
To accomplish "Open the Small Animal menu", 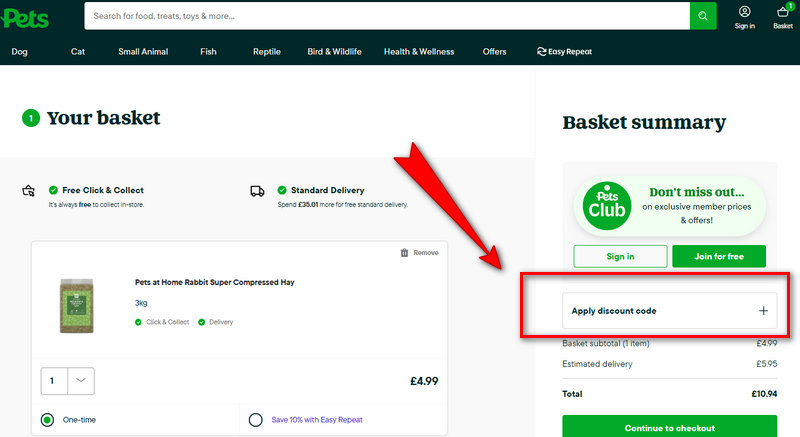I will (143, 52).
